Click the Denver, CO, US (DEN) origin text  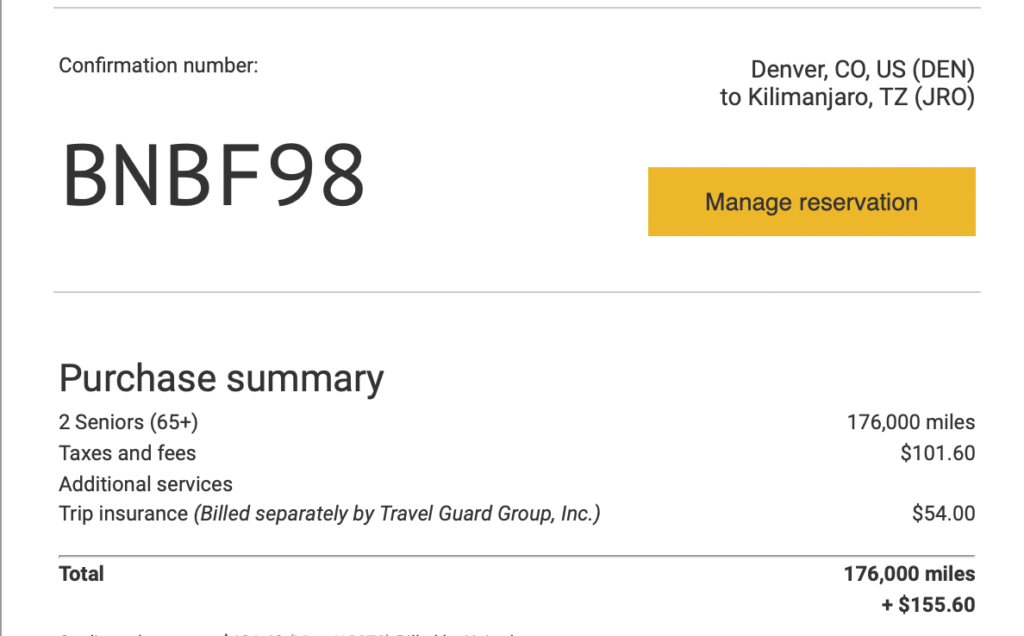(x=862, y=70)
